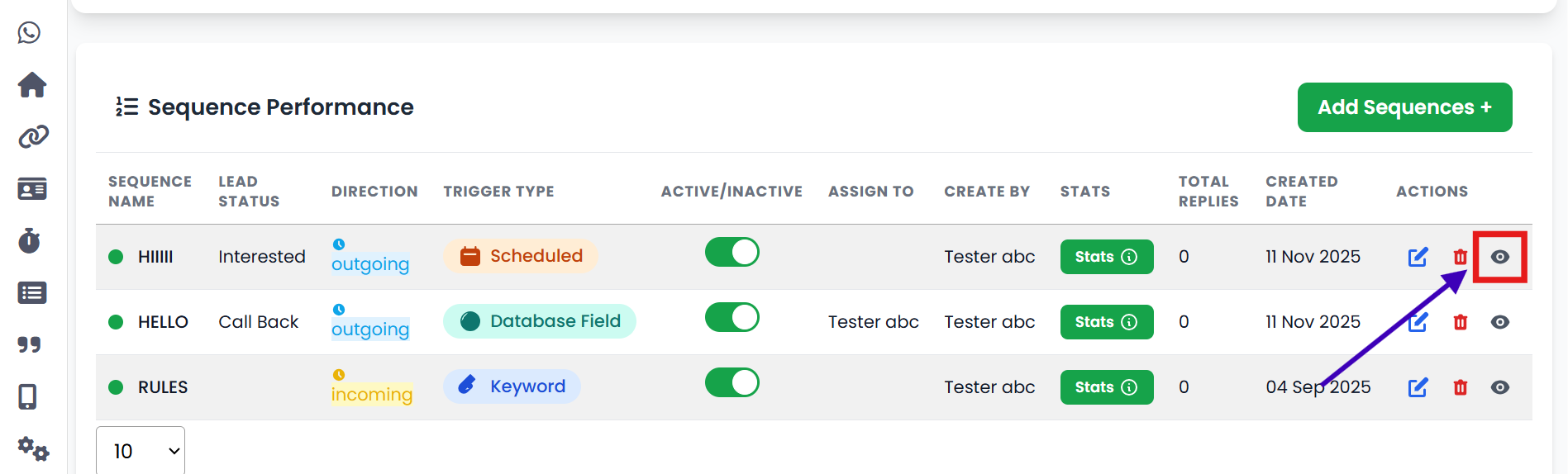Image resolution: width=1568 pixels, height=474 pixels.
Task: Open the WhatsApp icon in sidebar
Action: point(30,33)
